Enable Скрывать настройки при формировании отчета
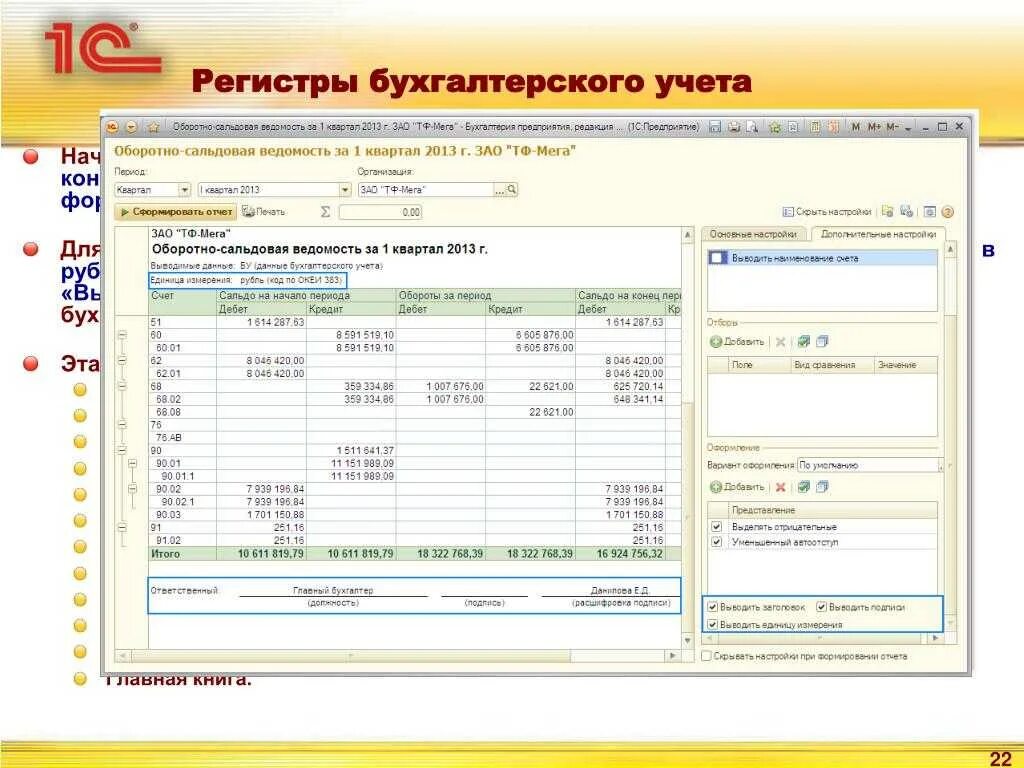 (x=706, y=656)
